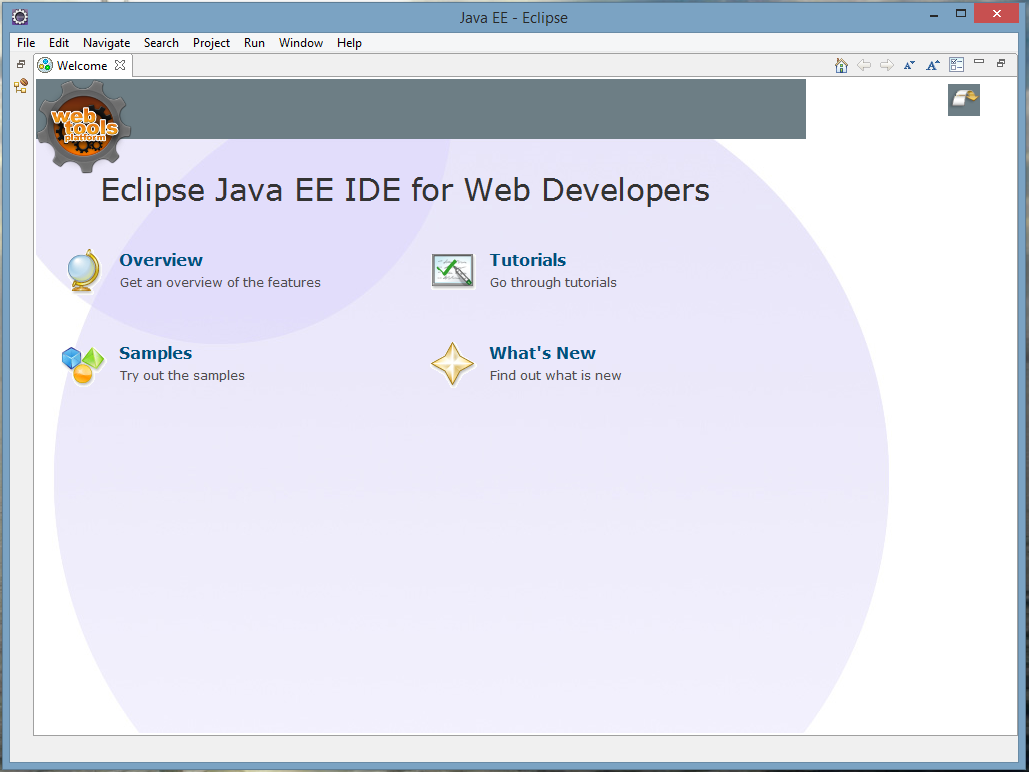Go to Workbench icon
Screen dimensions: 1029x772
963,100
